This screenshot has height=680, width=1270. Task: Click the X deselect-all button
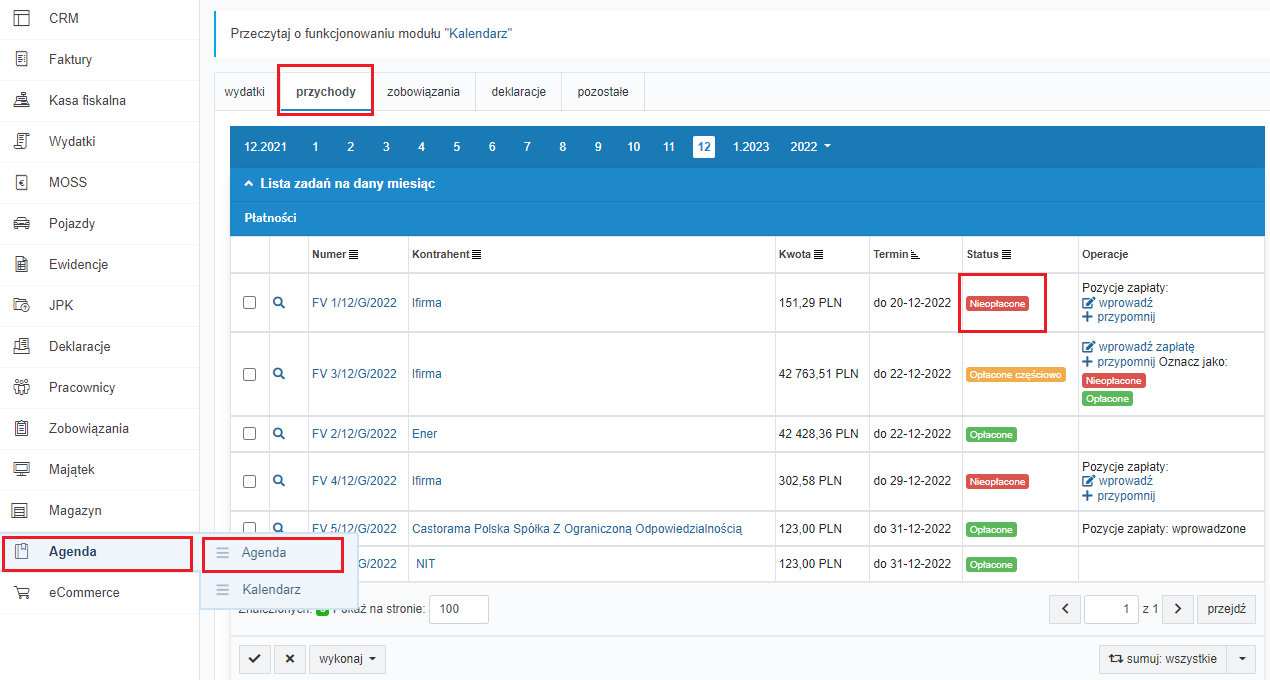pyautogui.click(x=290, y=659)
